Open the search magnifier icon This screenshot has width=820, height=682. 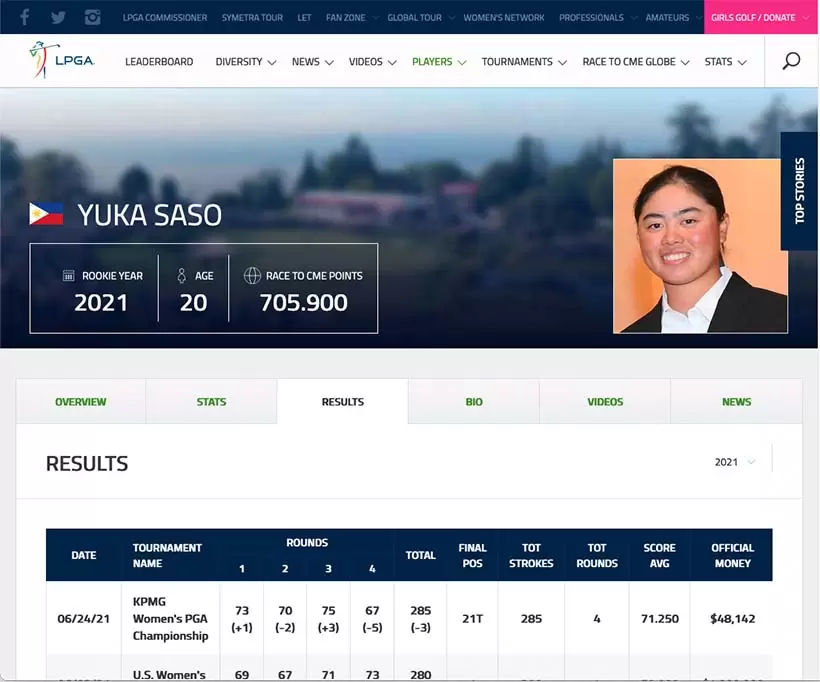point(791,61)
